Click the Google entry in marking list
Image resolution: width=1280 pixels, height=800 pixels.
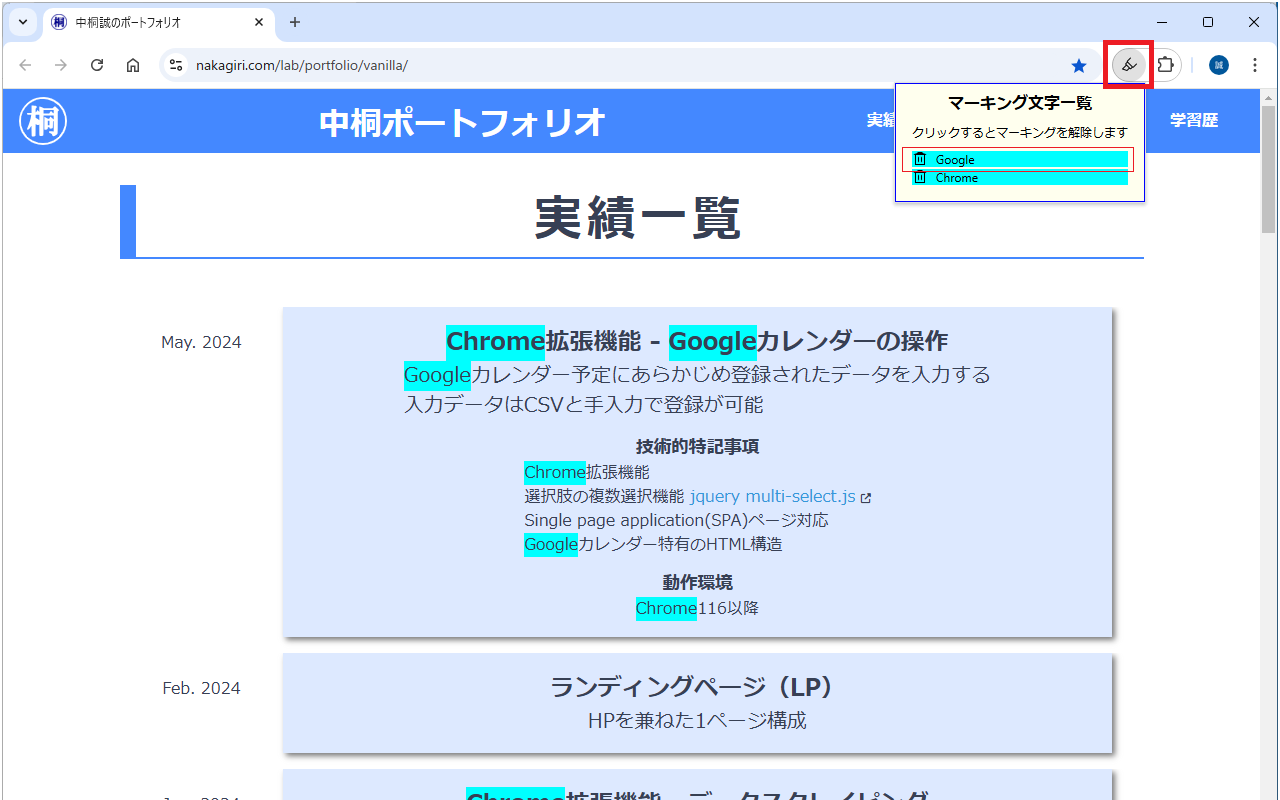pyautogui.click(x=1019, y=160)
